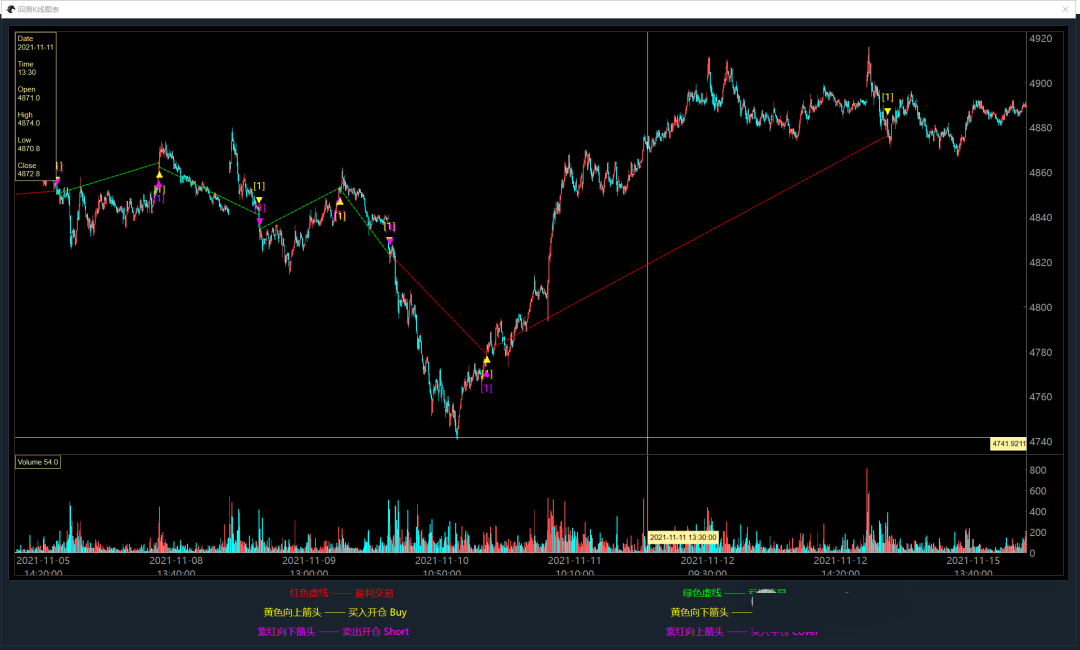Click the crosshair time label 2021-11-11 13:30:00
This screenshot has width=1080, height=650.
coord(684,537)
